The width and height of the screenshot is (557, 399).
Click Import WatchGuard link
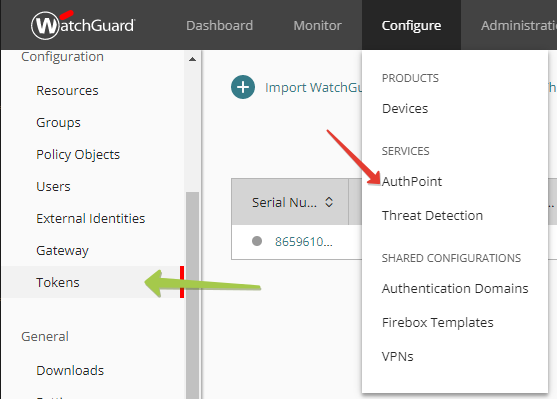[x=313, y=87]
